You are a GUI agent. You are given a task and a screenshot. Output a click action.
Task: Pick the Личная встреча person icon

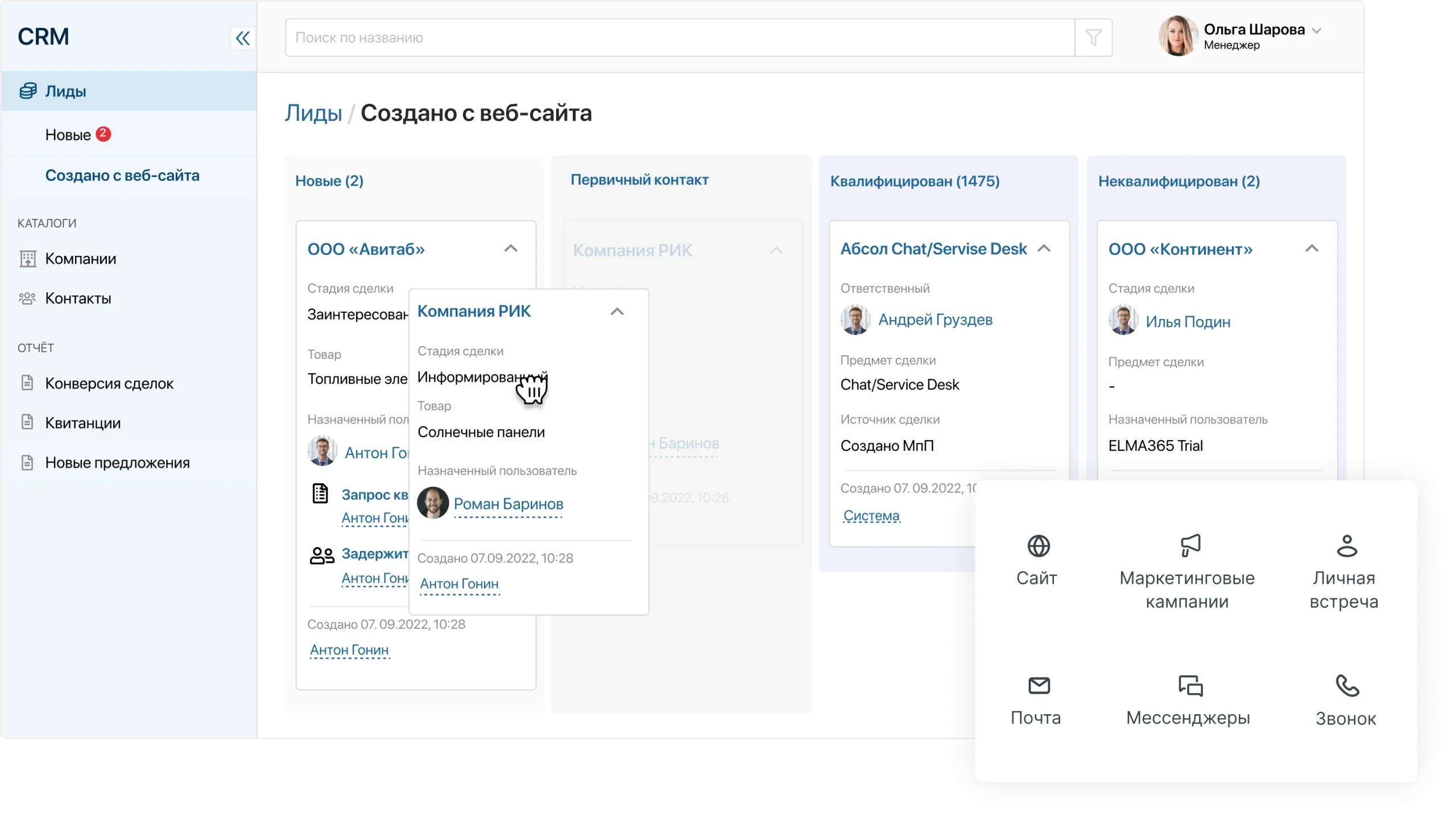[1346, 546]
